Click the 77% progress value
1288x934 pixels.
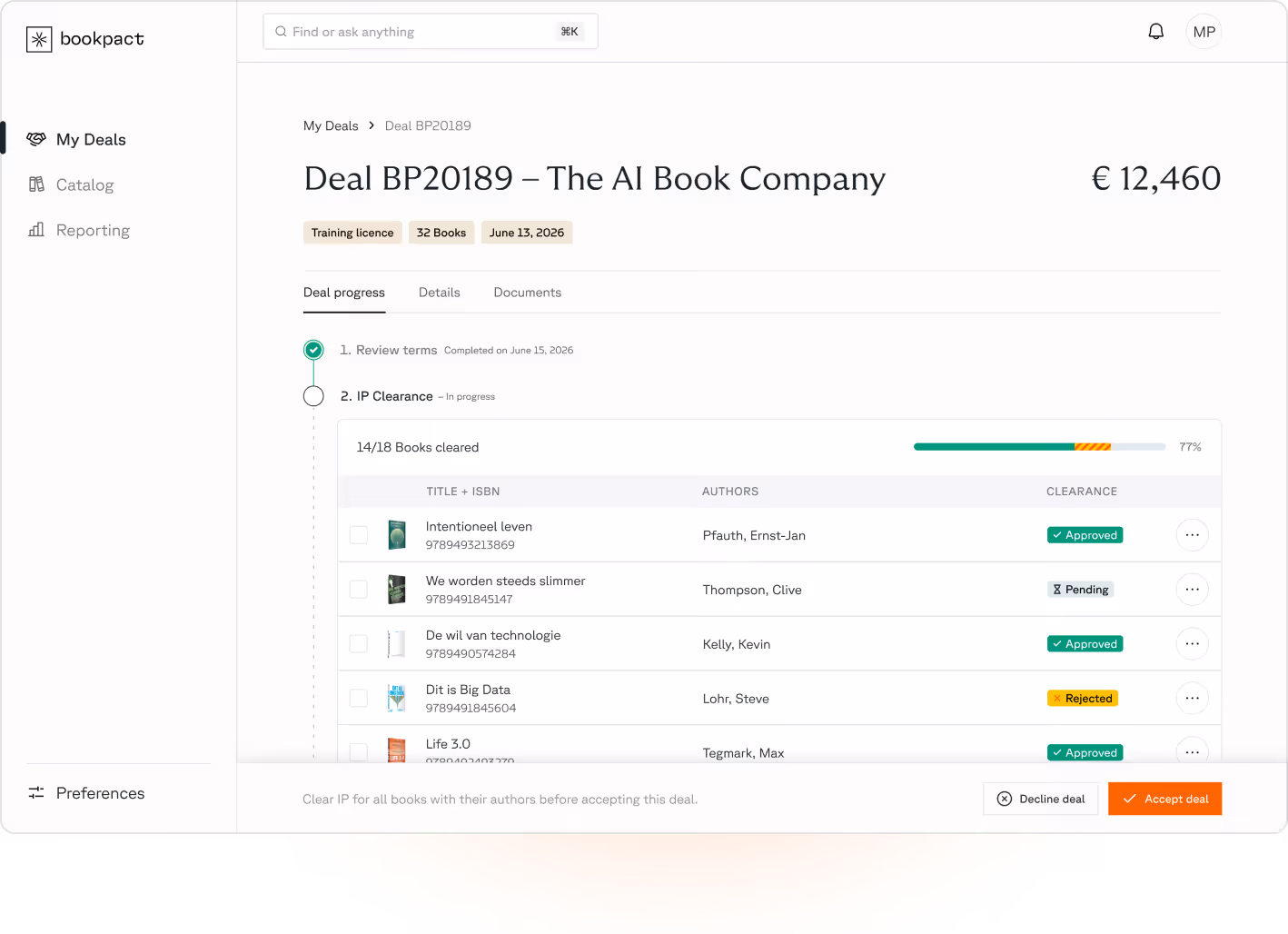[1190, 447]
